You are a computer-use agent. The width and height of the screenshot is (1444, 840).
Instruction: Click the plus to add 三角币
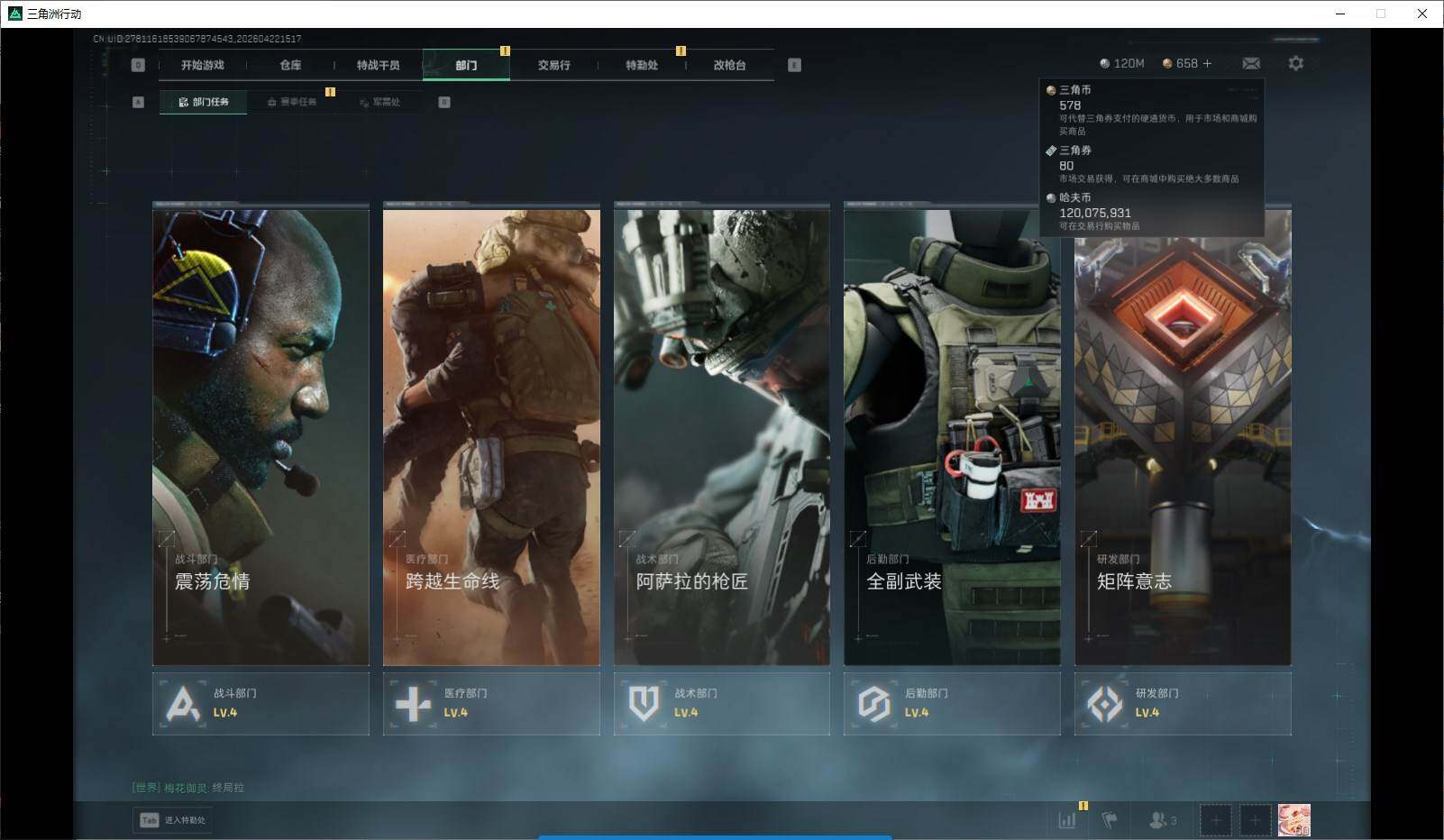tap(1207, 63)
